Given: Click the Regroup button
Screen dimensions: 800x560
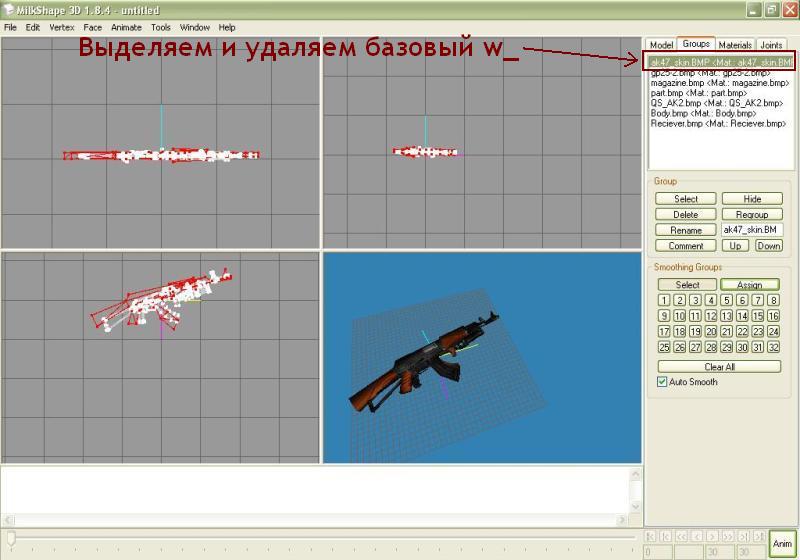Looking at the screenshot, I should [x=752, y=214].
